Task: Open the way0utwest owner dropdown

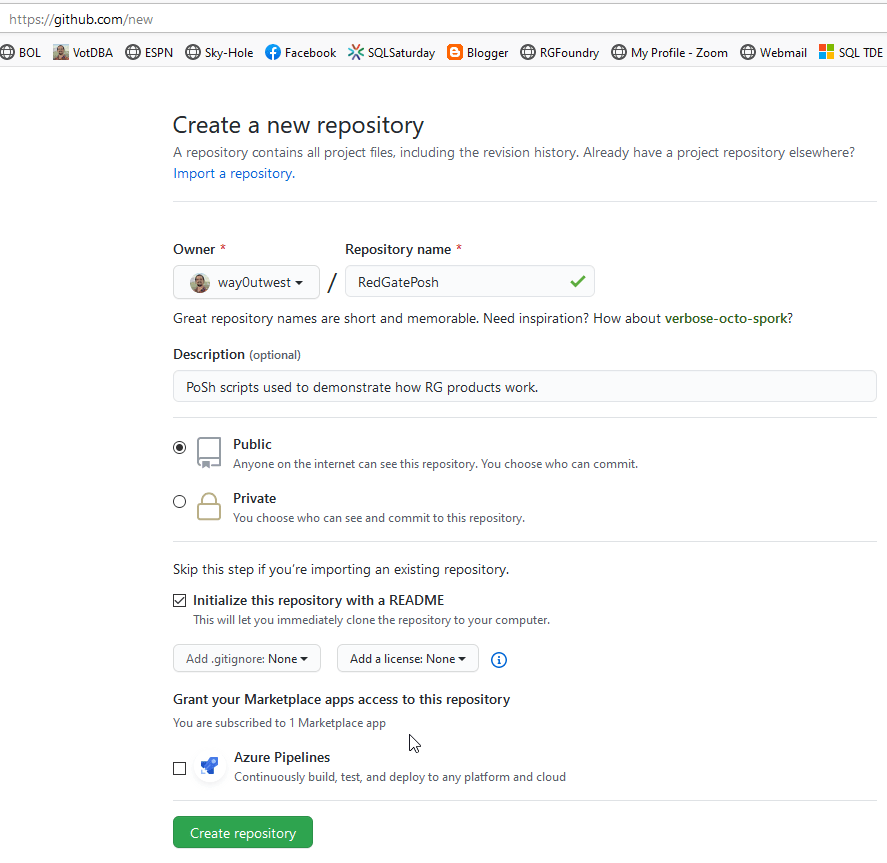Action: [x=246, y=282]
